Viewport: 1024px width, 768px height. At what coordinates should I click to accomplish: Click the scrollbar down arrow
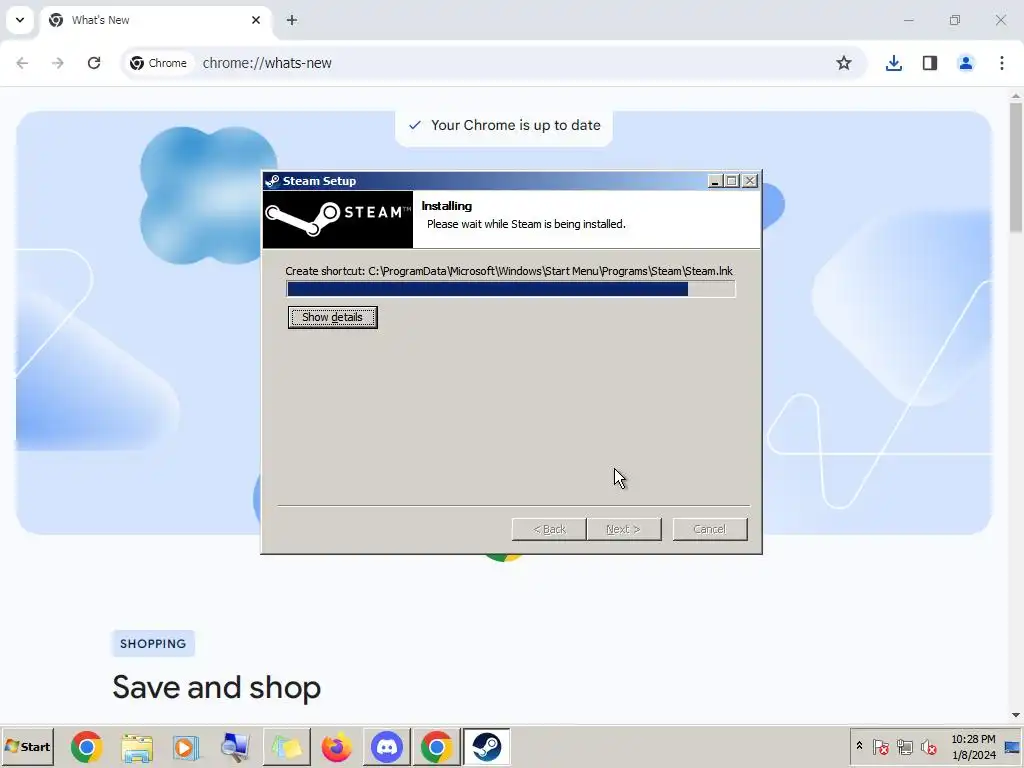[x=1016, y=715]
